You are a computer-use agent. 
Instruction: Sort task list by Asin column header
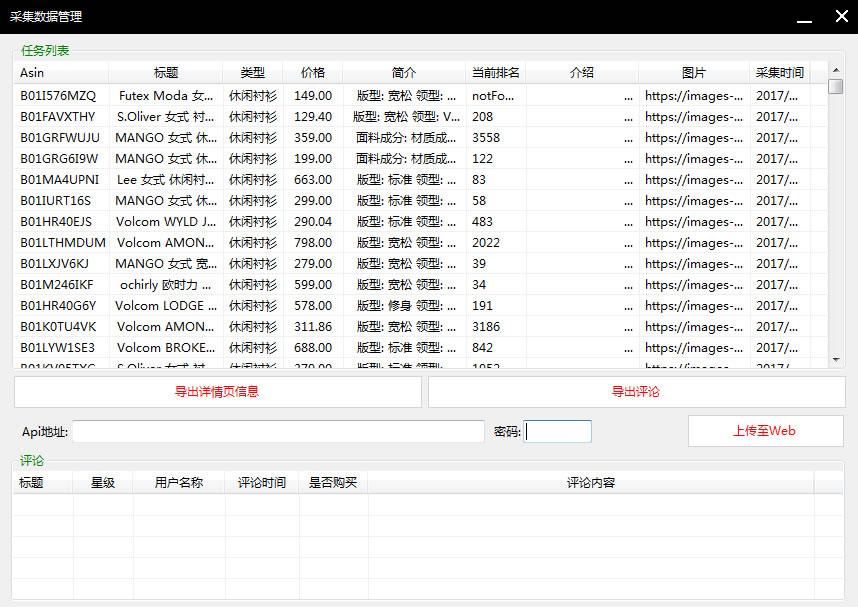click(62, 73)
